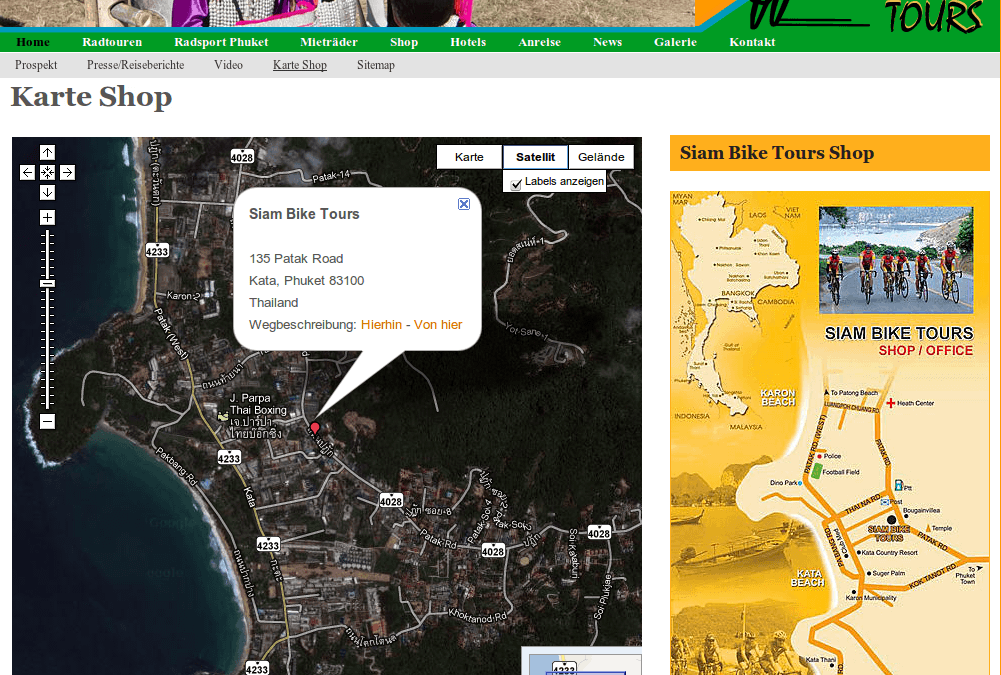The width and height of the screenshot is (1001, 675).
Task: Open the Video submenu link
Action: [x=229, y=65]
